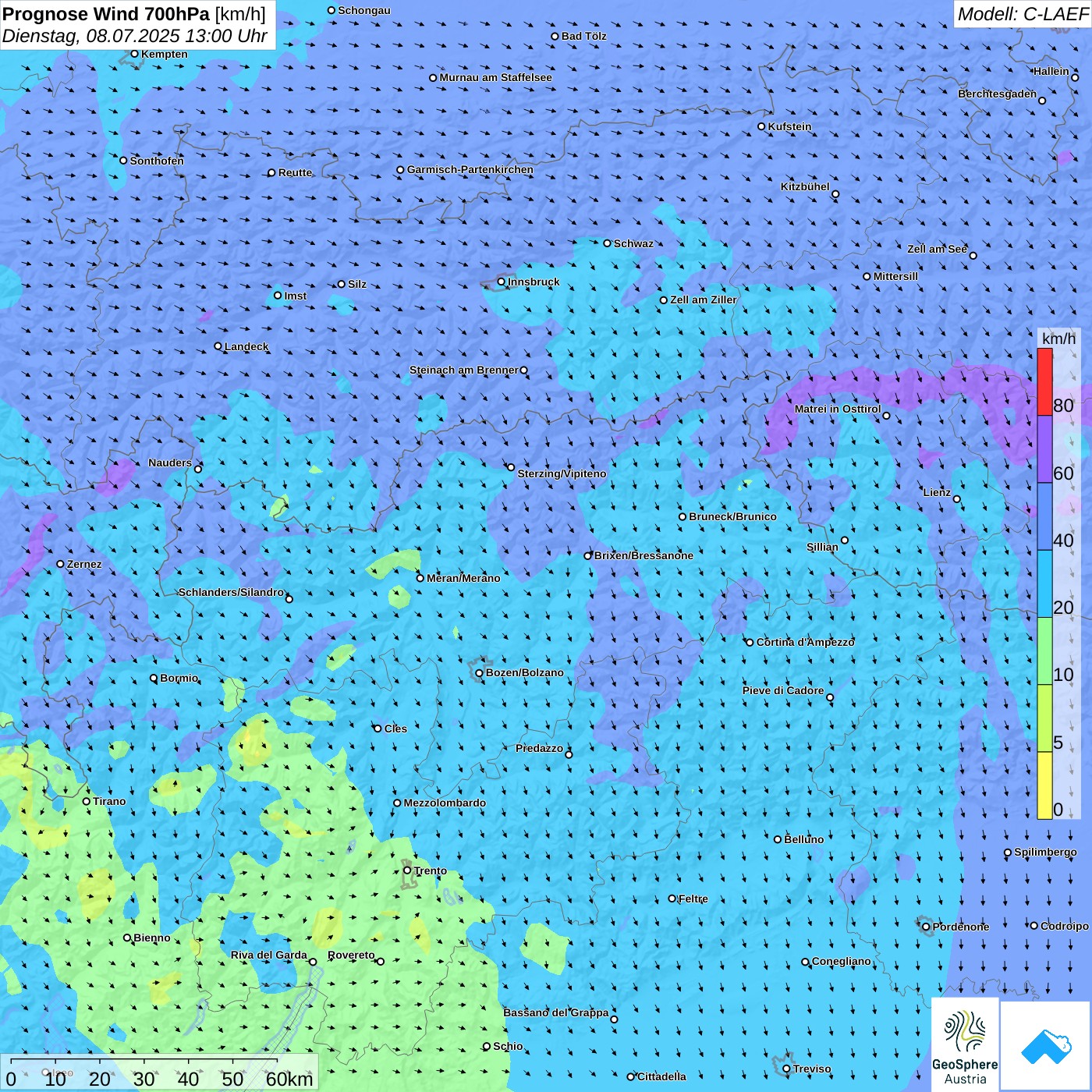
Task: Click the 'Modell: C-LAEF' label
Action: click(x=1022, y=14)
